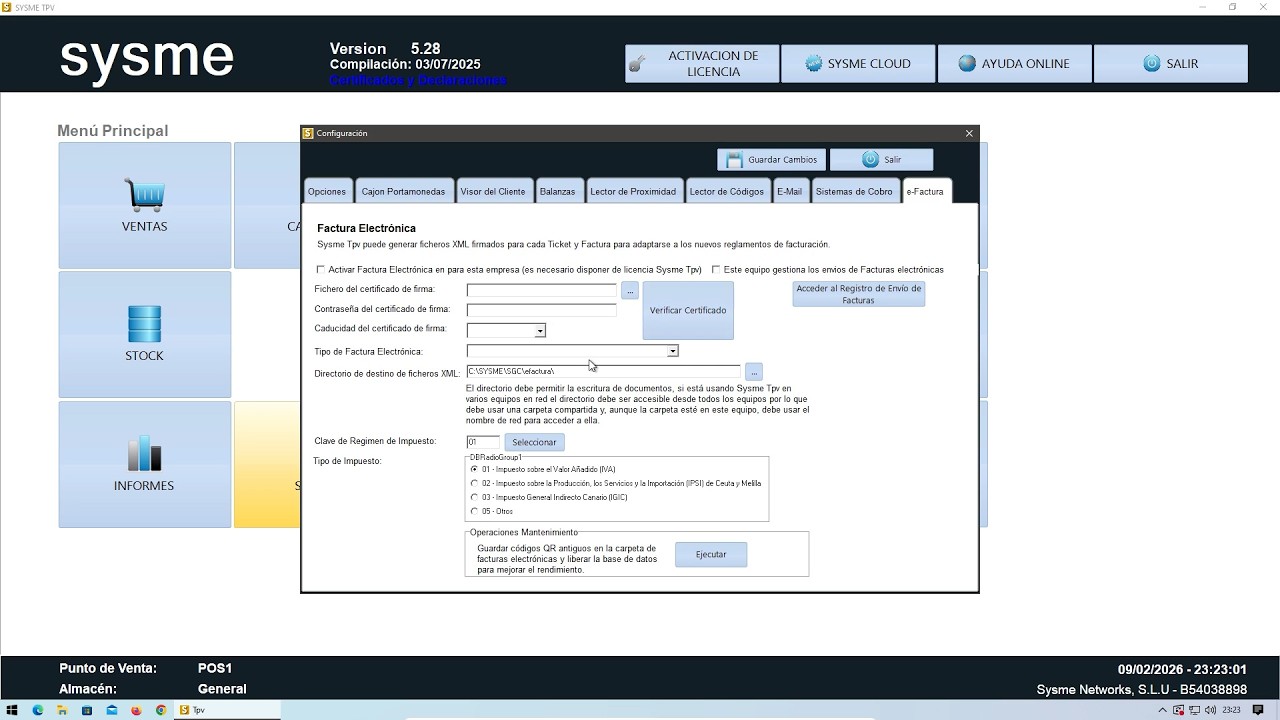
Task: Select radio 02 - IPSI de Ceuta y Melilla
Action: 474,483
